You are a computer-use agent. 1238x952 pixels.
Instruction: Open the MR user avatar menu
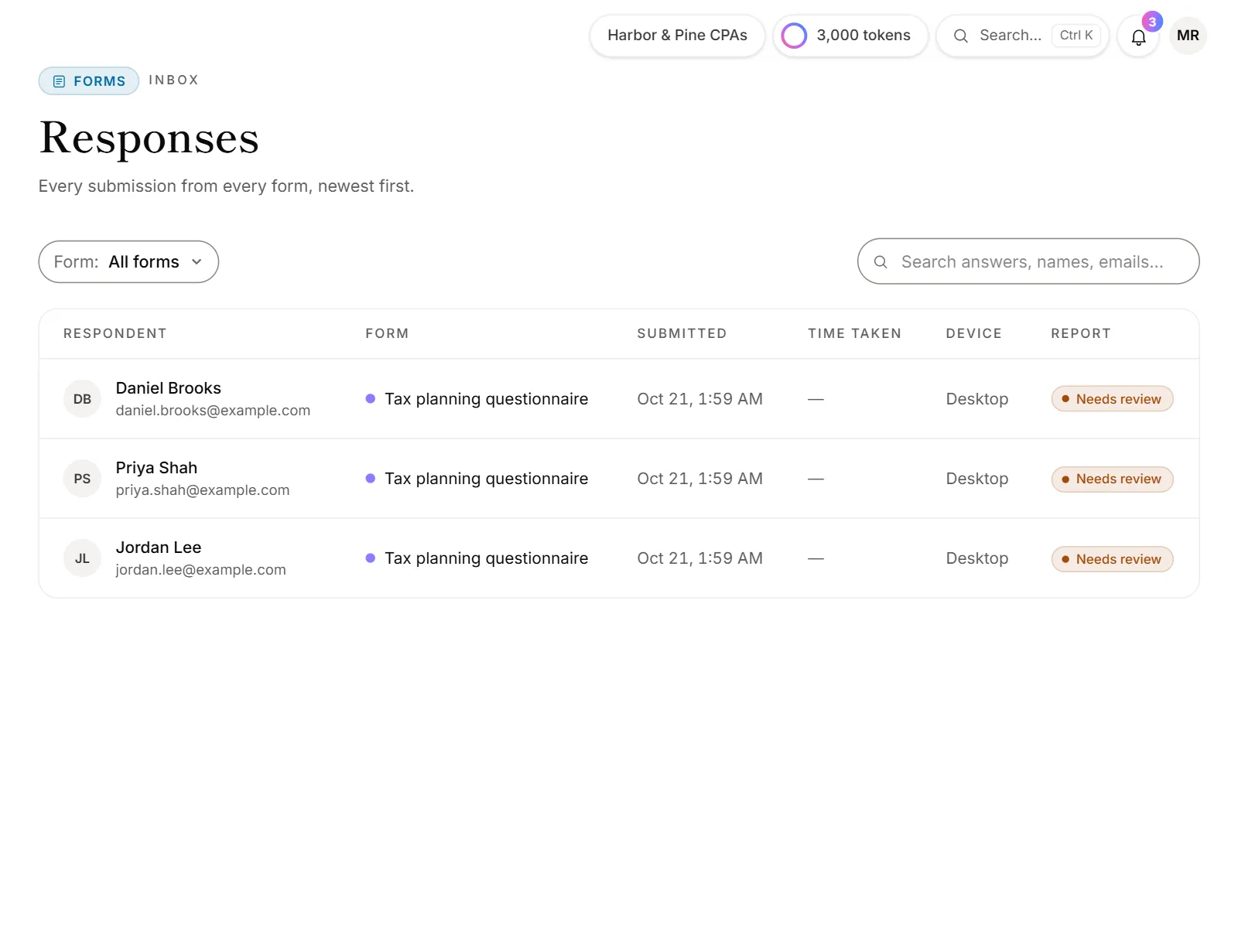(1188, 36)
